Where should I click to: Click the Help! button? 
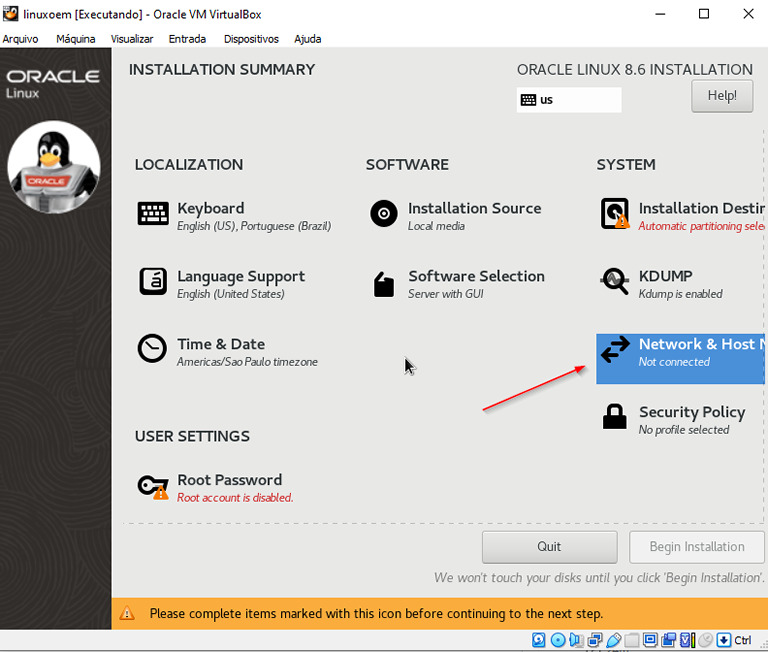pyautogui.click(x=722, y=96)
